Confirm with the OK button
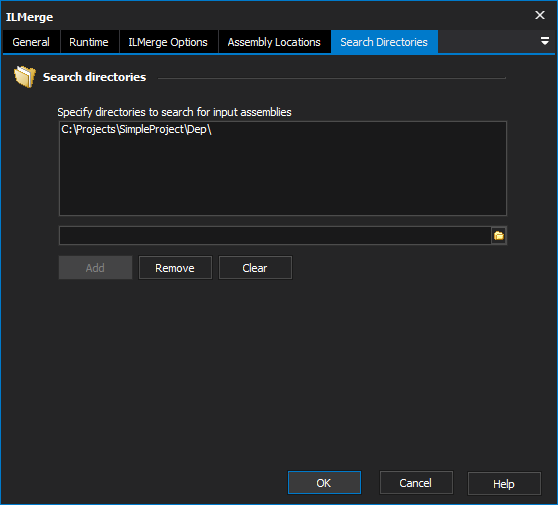 (324, 483)
